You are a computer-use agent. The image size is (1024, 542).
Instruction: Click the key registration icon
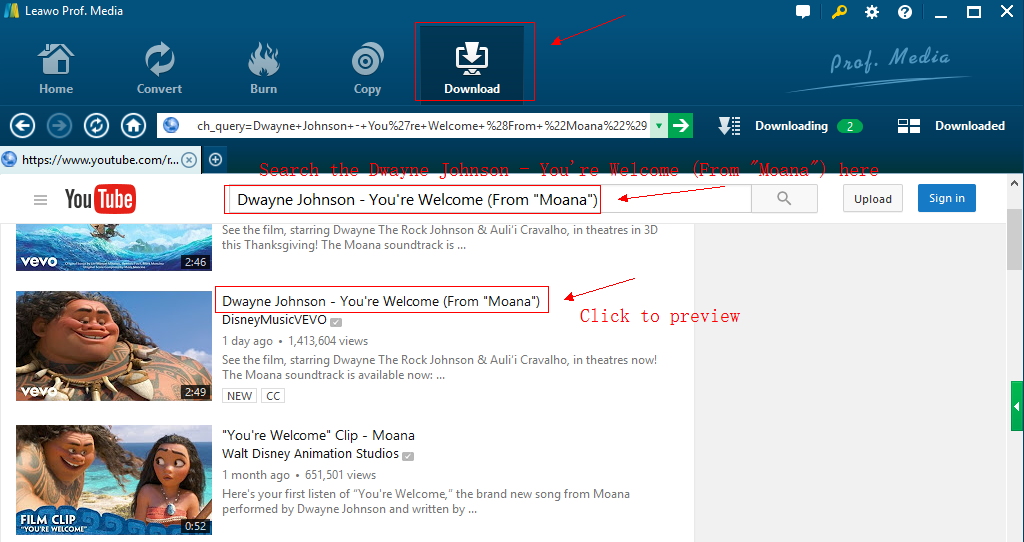pyautogui.click(x=839, y=12)
